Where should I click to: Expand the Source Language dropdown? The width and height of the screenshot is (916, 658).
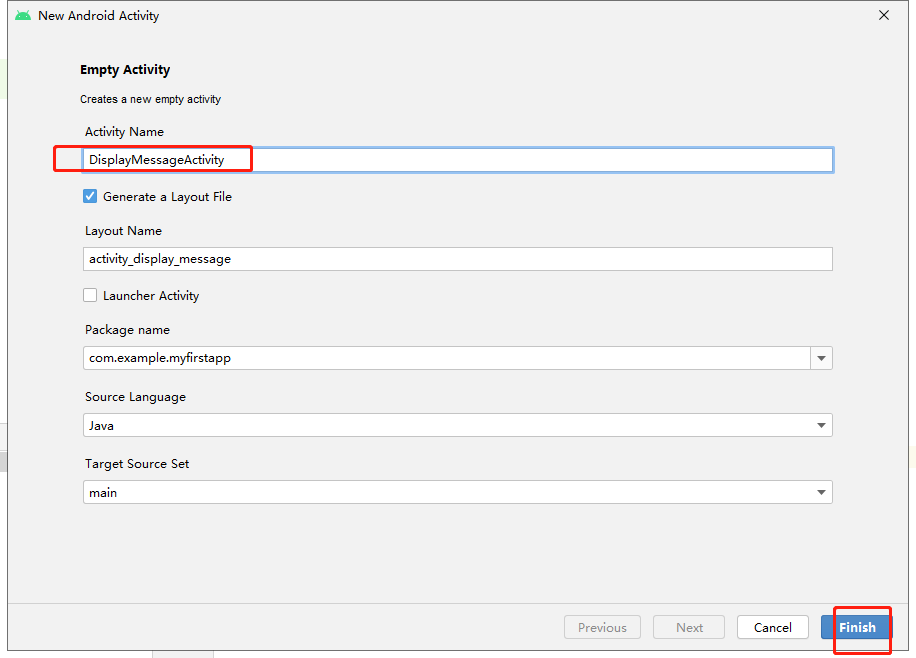(x=821, y=425)
